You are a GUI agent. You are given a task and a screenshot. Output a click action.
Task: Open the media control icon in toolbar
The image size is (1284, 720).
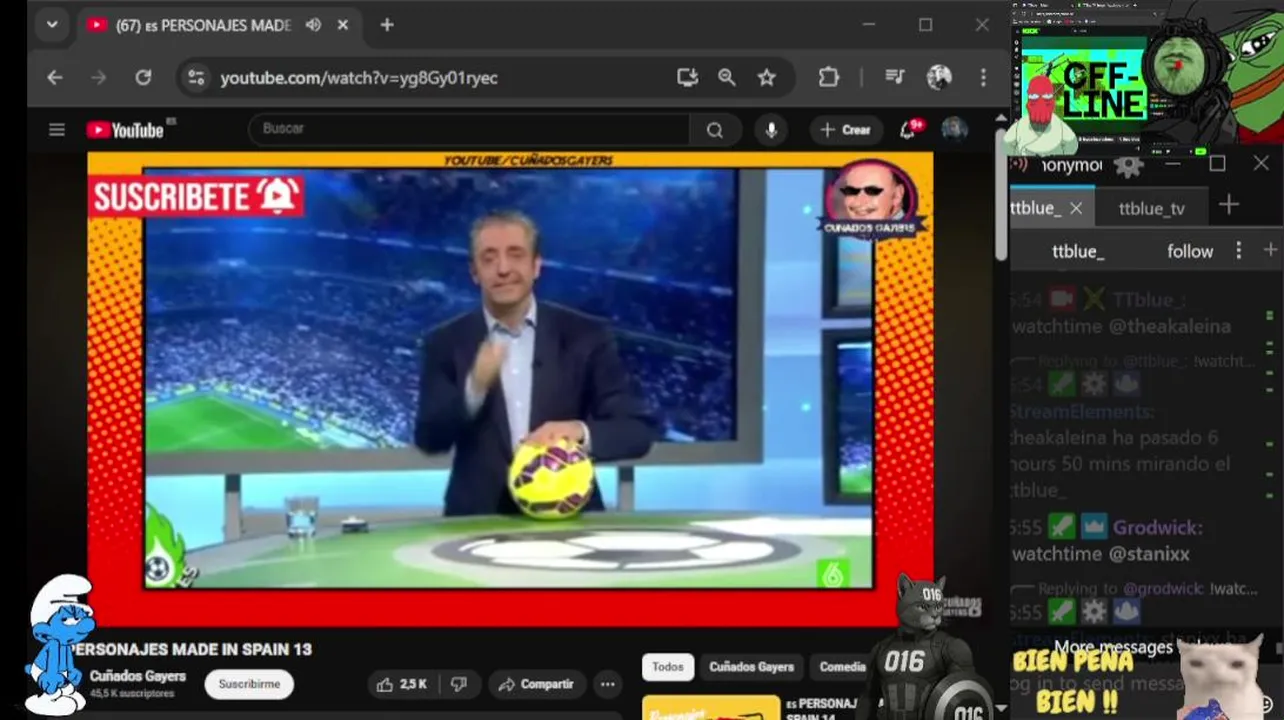[895, 77]
